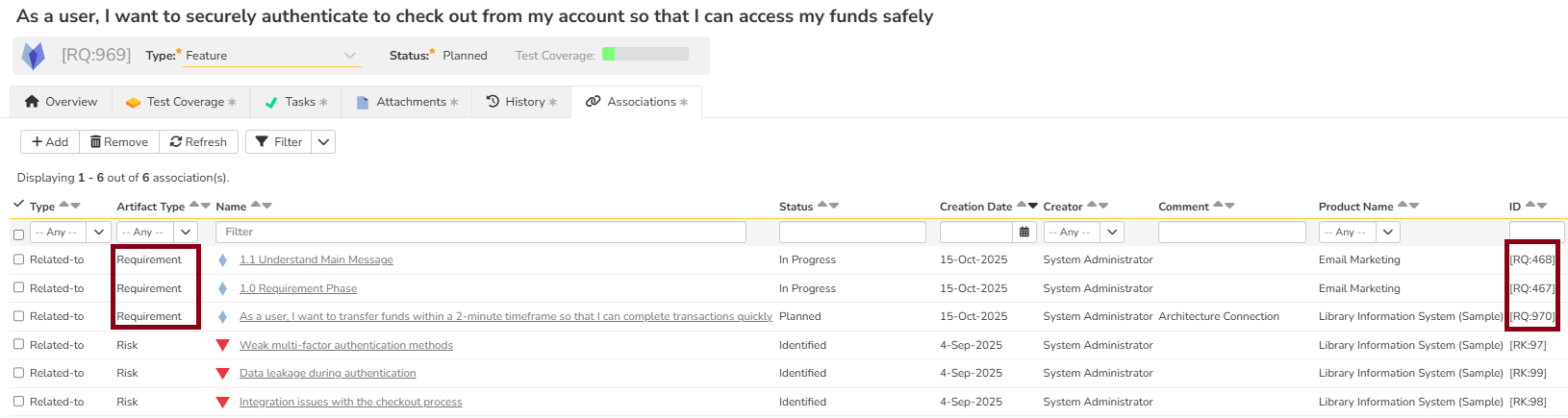Image resolution: width=1568 pixels, height=418 pixels.
Task: Open the History tab
Action: pyautogui.click(x=520, y=102)
